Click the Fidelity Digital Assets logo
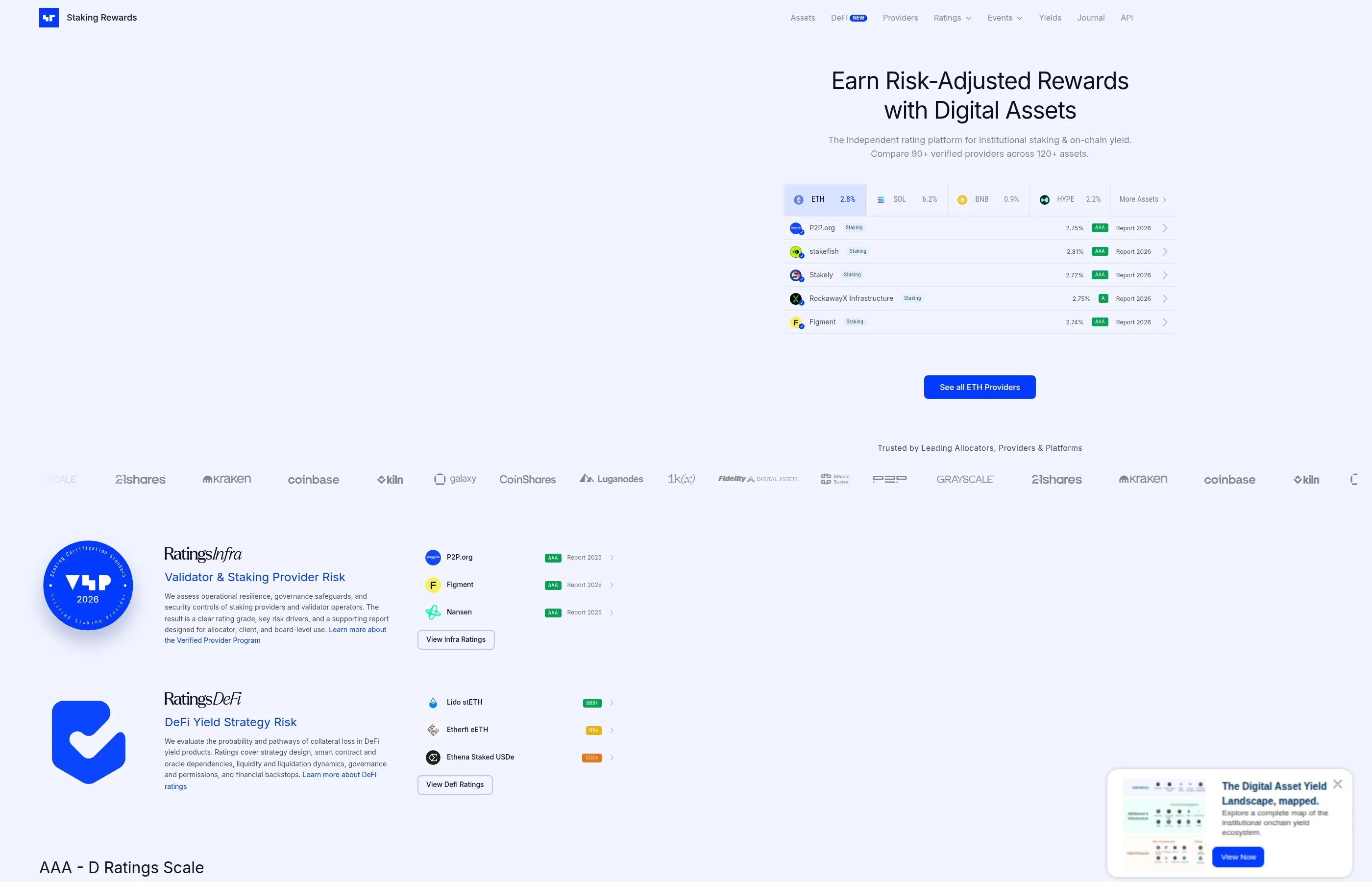 tap(758, 479)
